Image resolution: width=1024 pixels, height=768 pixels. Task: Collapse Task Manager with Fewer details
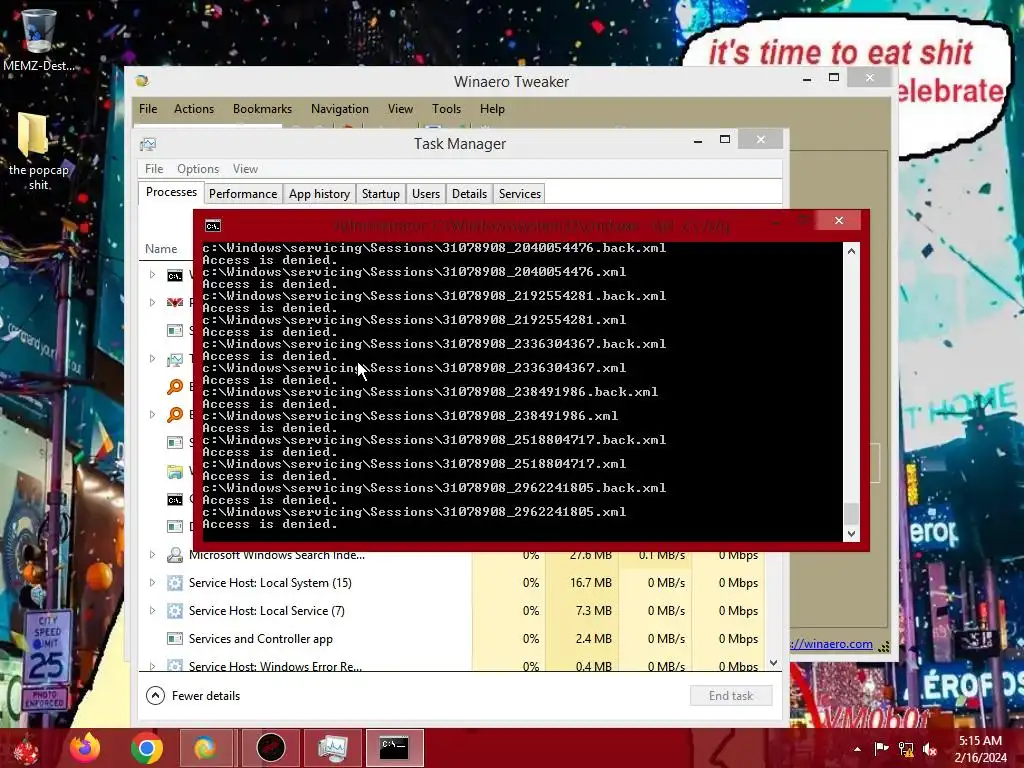pyautogui.click(x=193, y=696)
